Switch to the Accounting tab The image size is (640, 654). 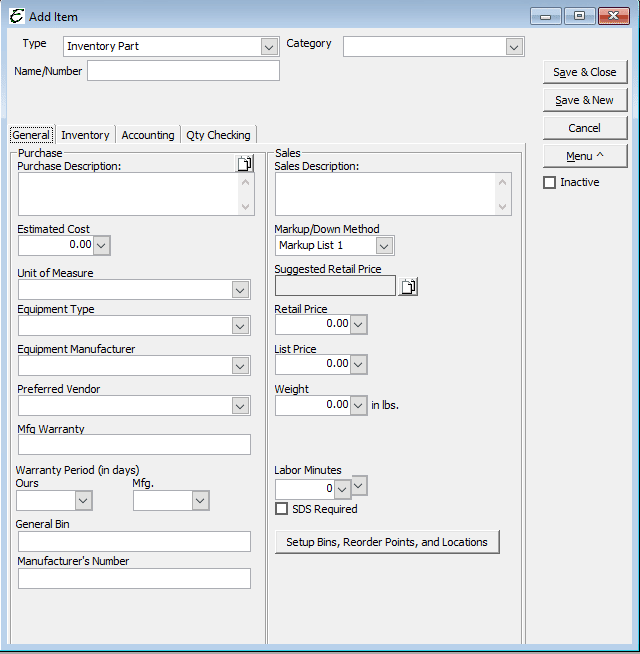148,135
